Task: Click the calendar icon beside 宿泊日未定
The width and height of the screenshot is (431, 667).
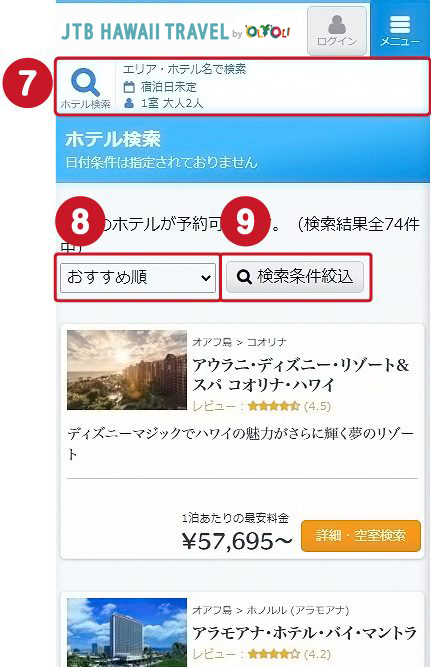Action: click(x=129, y=87)
